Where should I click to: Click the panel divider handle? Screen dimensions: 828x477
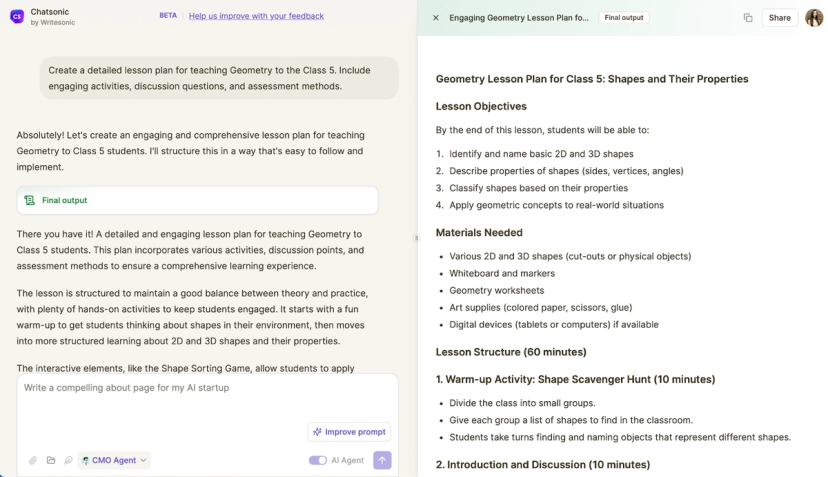click(417, 238)
